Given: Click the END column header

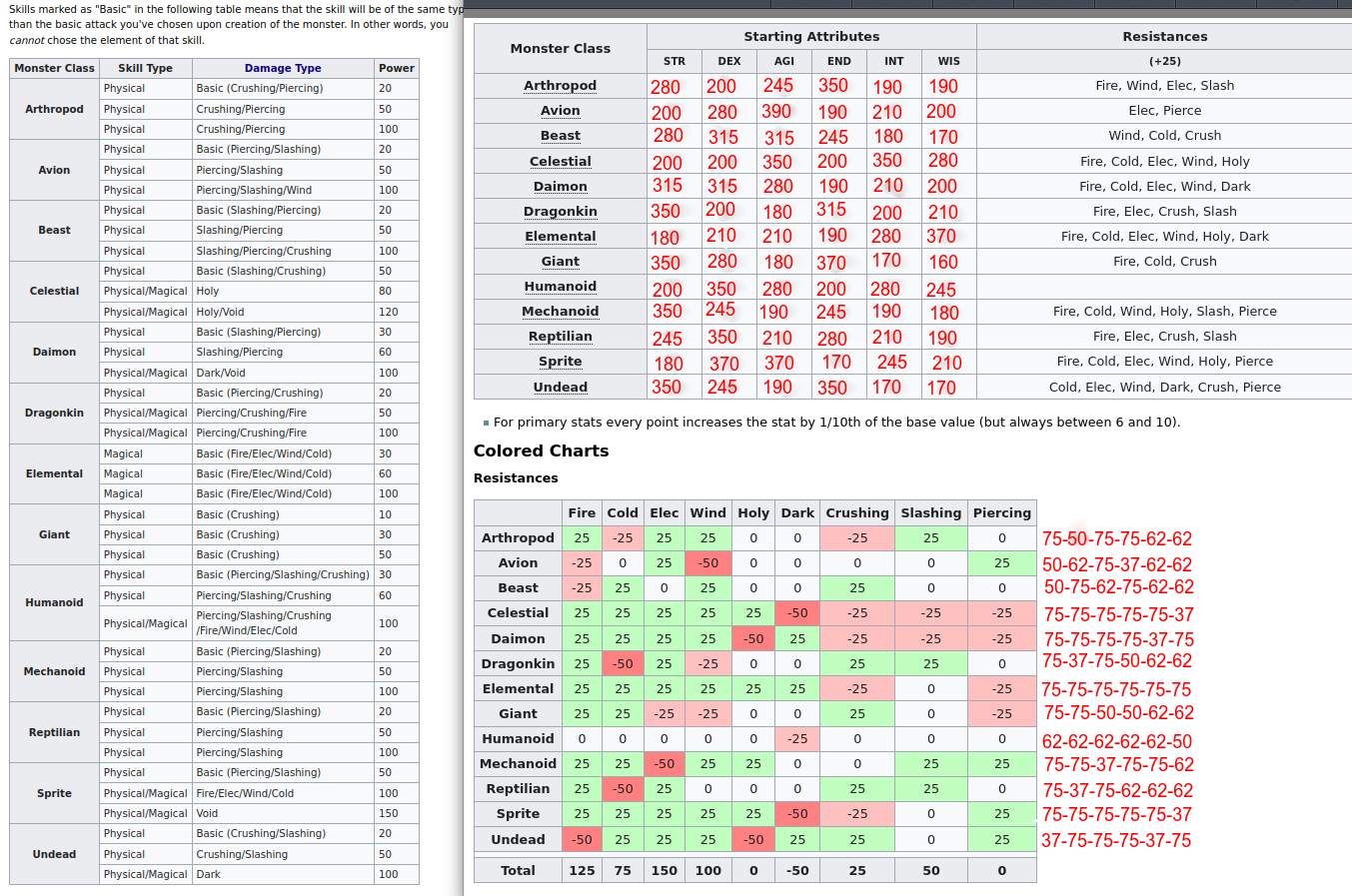Looking at the screenshot, I should coord(839,61).
